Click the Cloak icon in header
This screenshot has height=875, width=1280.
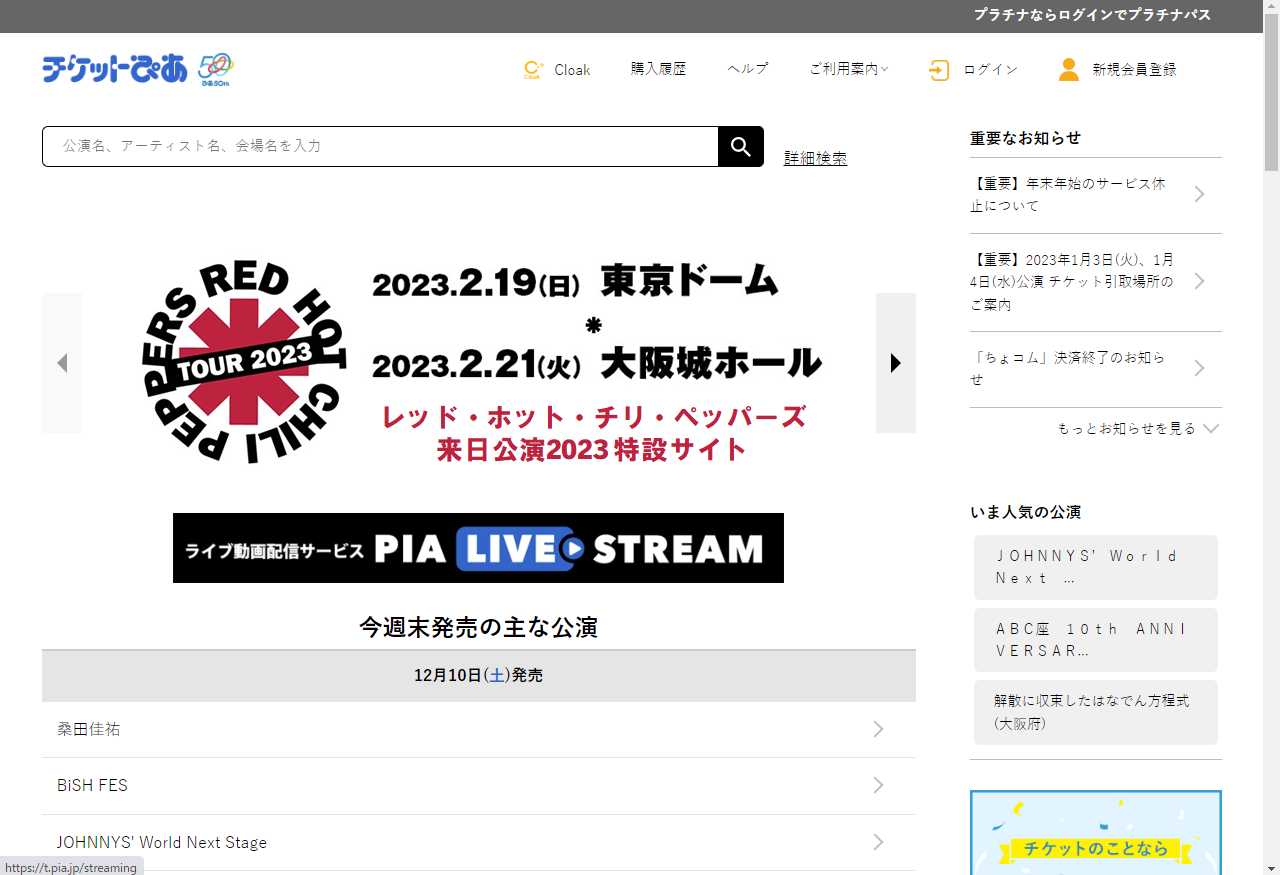pos(534,69)
